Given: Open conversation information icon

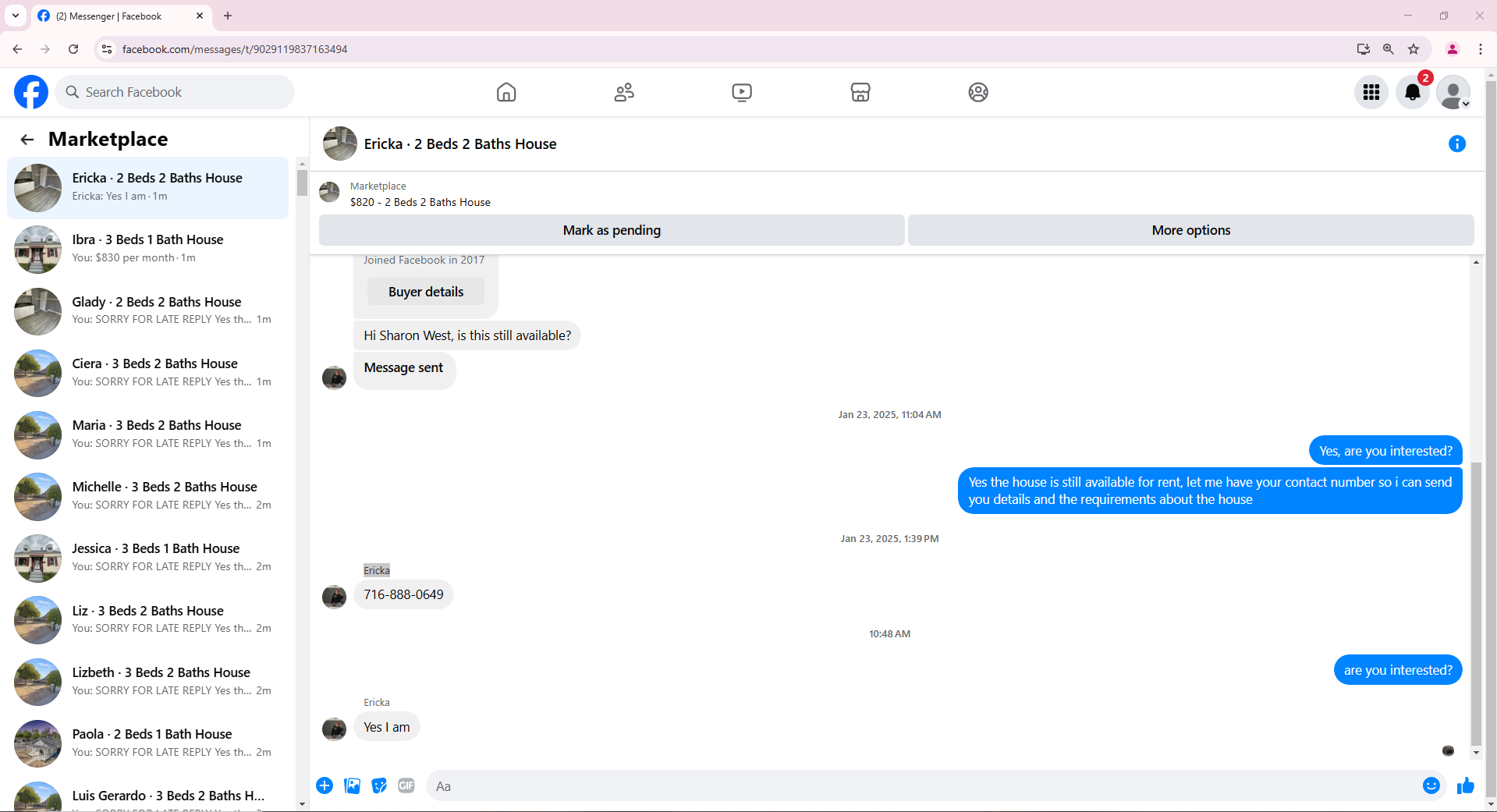Looking at the screenshot, I should [1457, 144].
